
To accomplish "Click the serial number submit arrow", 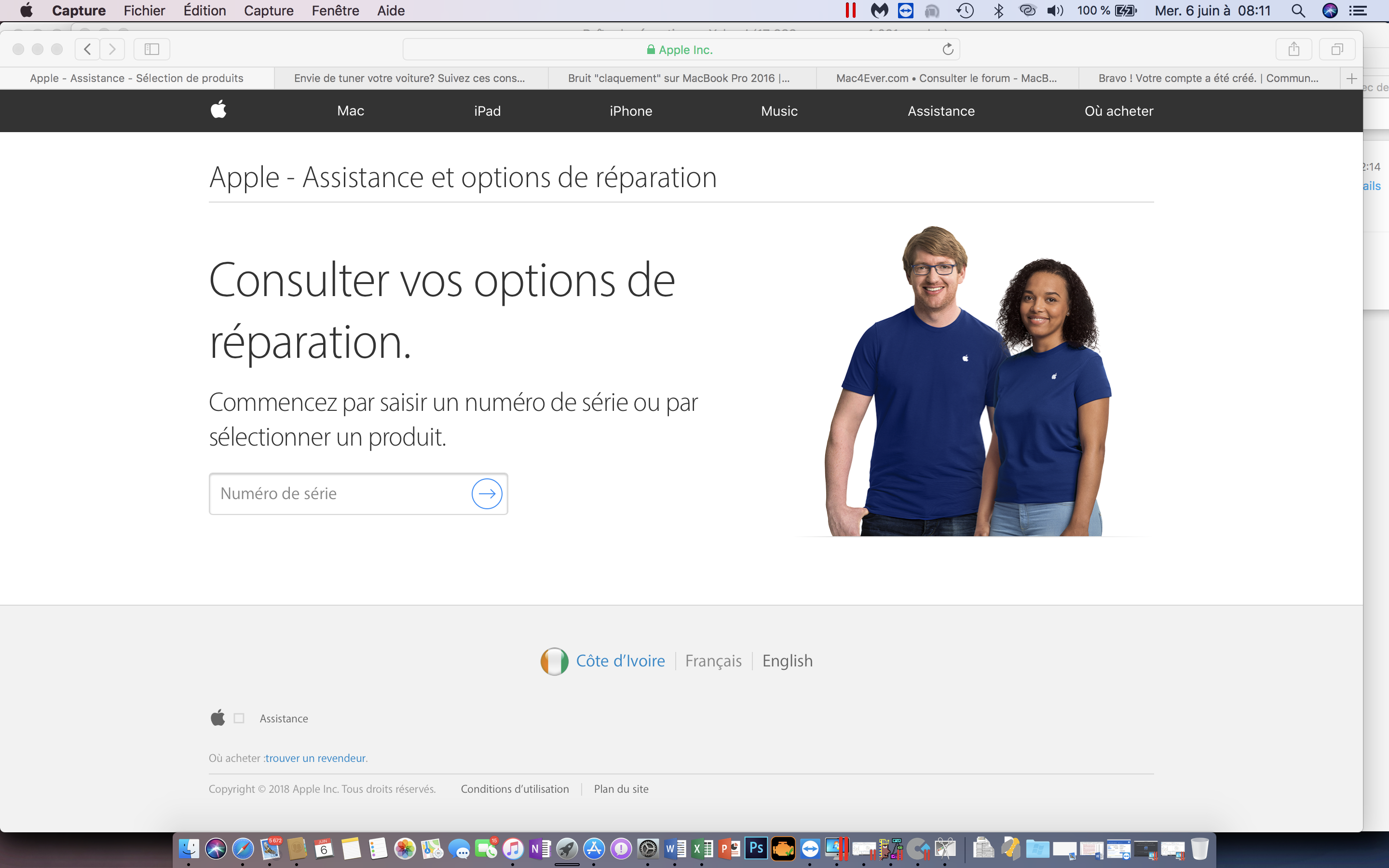I will 487,494.
